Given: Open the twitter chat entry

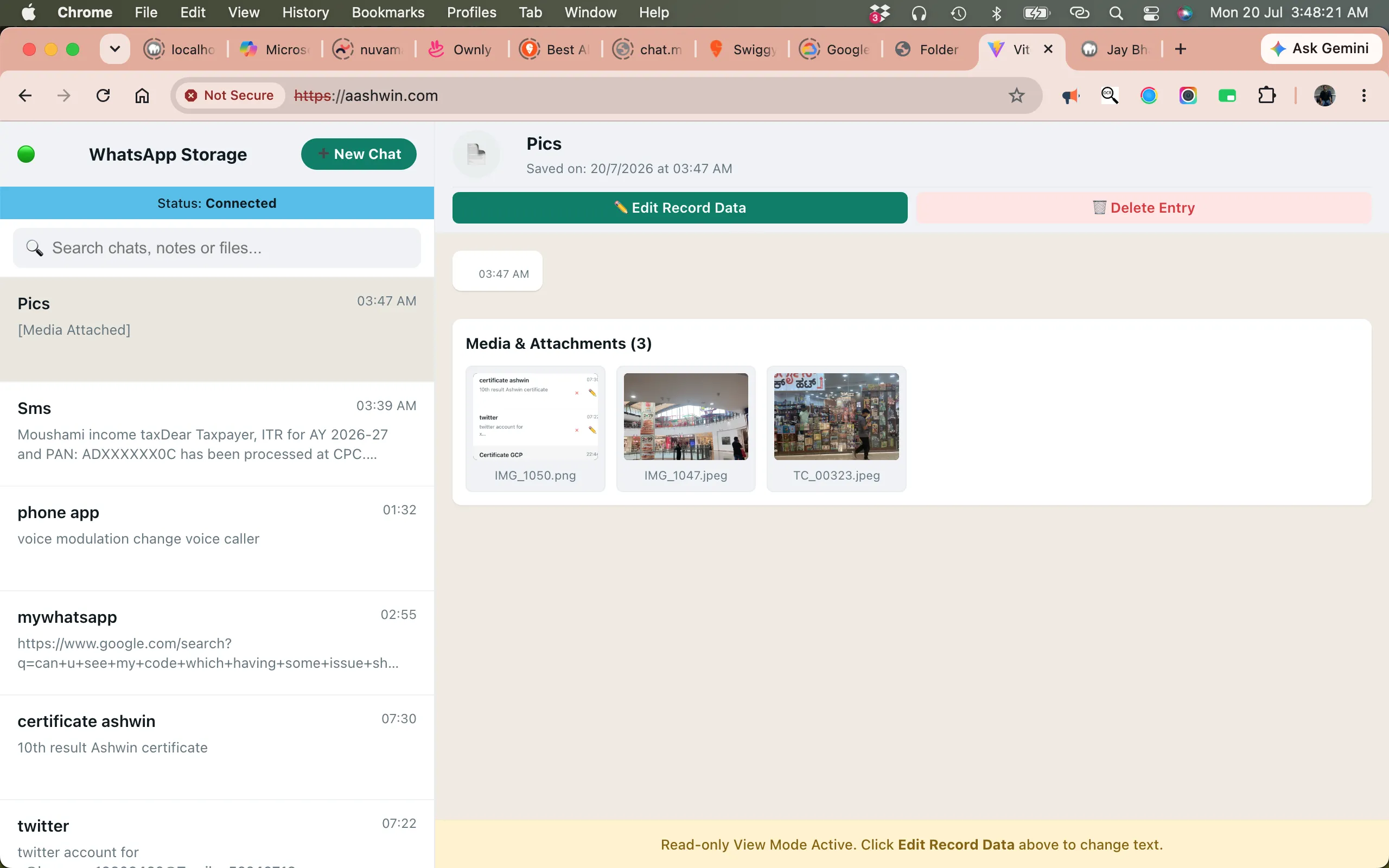Looking at the screenshot, I should pos(217,834).
